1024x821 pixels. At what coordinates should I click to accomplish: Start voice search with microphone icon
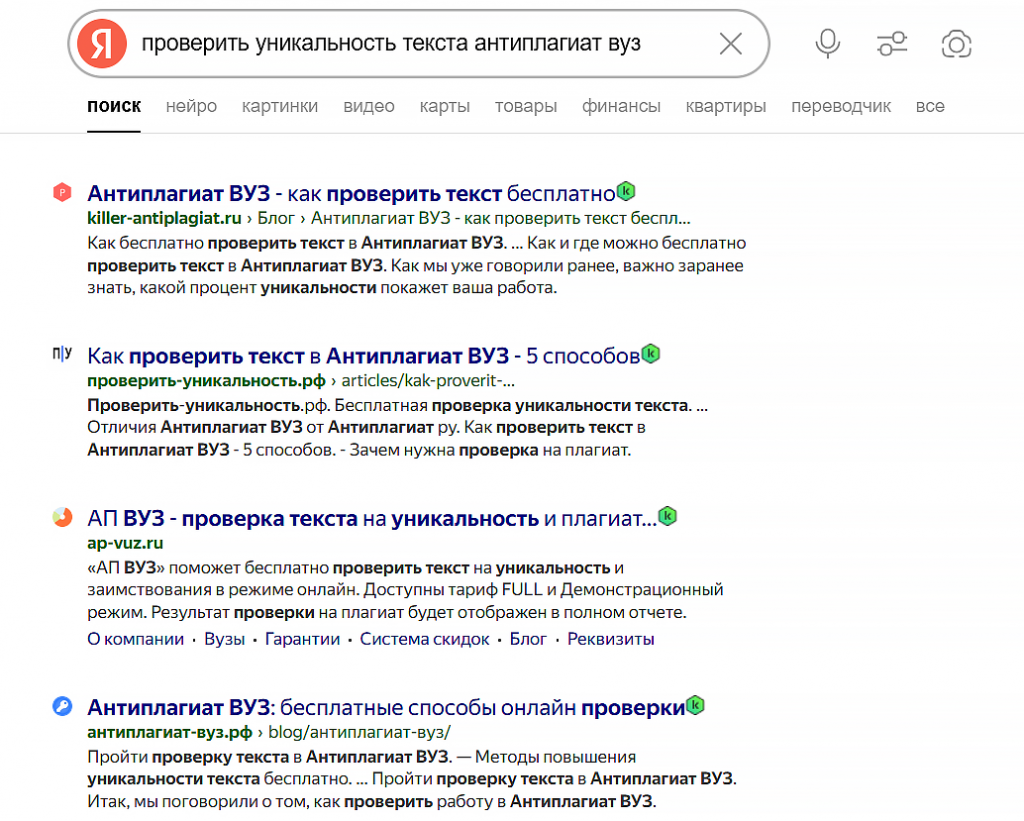(x=827, y=44)
